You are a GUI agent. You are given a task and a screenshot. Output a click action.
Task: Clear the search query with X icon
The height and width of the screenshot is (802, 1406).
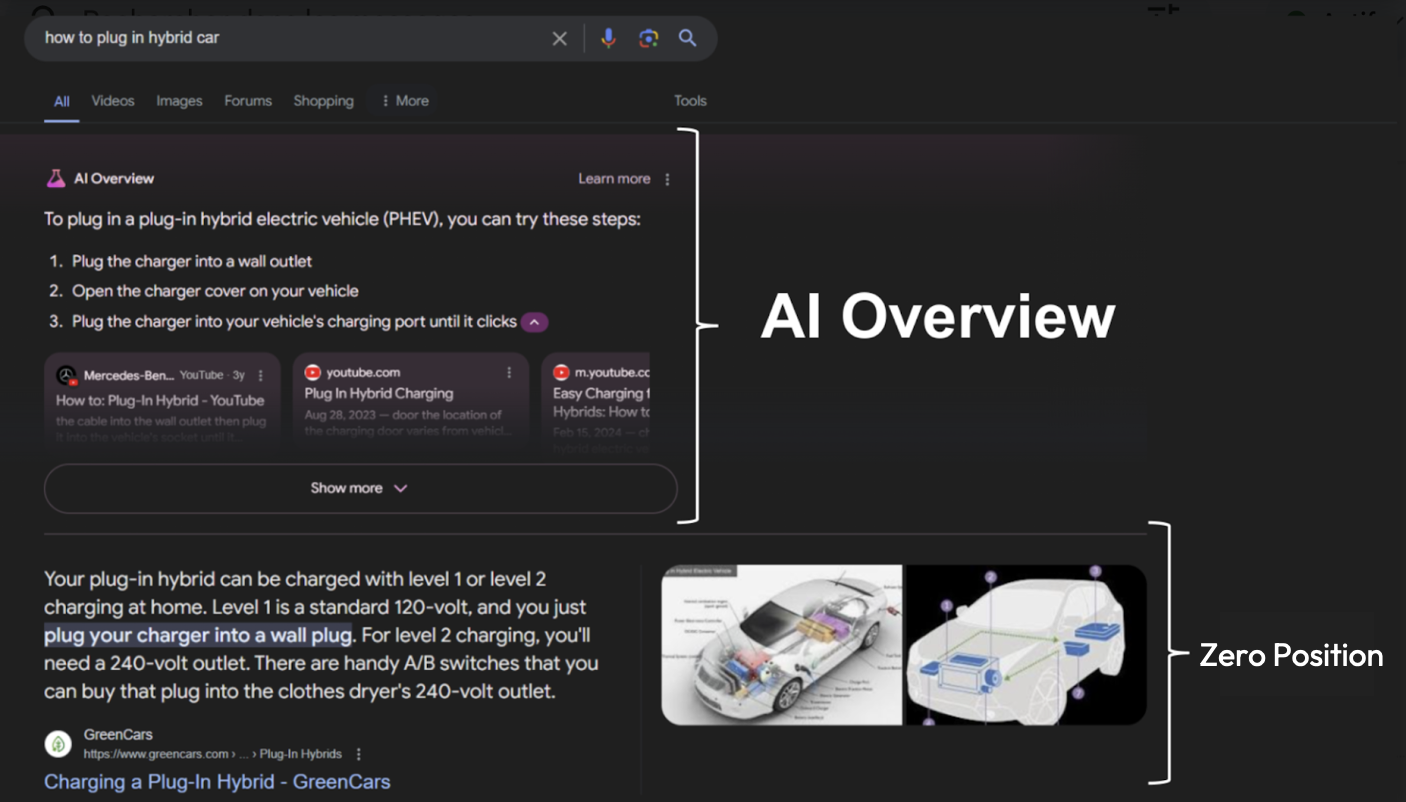click(x=559, y=38)
